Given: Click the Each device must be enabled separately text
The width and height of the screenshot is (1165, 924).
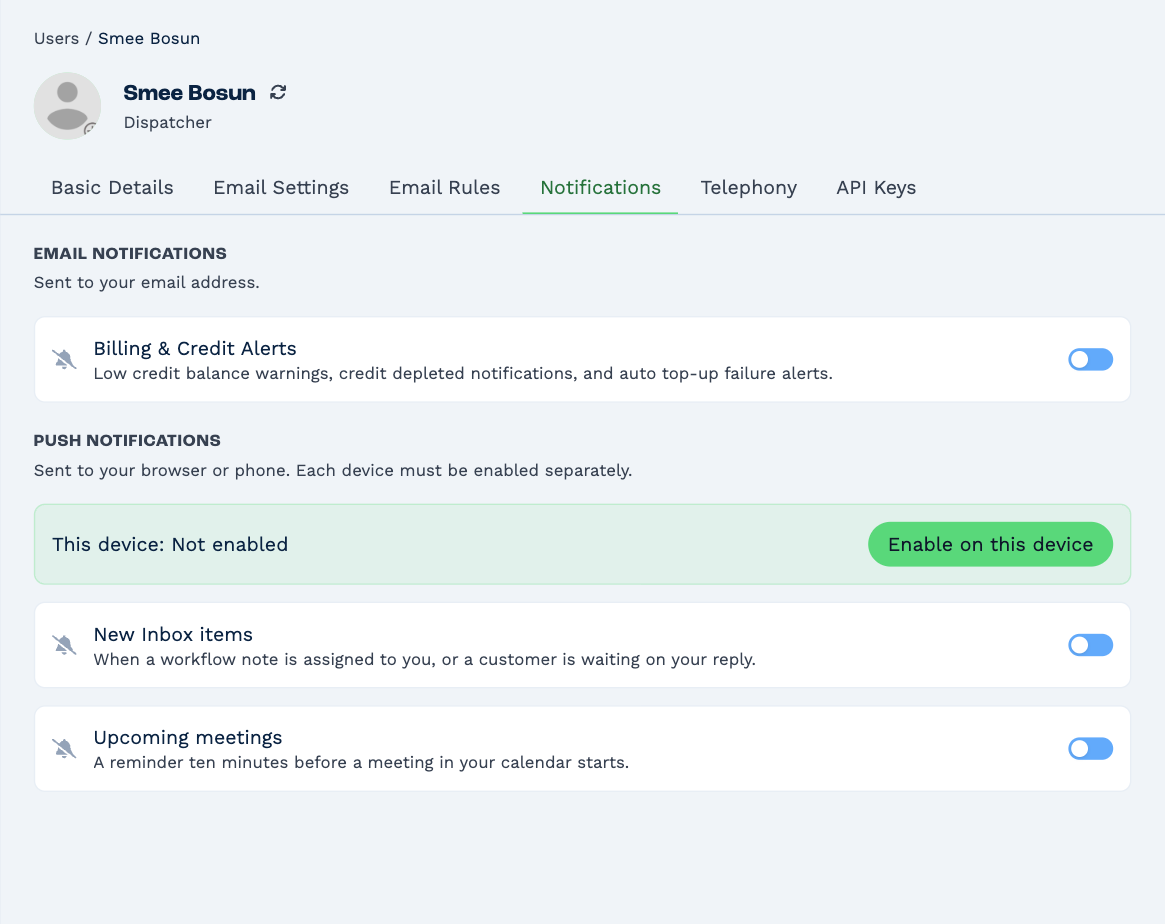Looking at the screenshot, I should [x=464, y=471].
